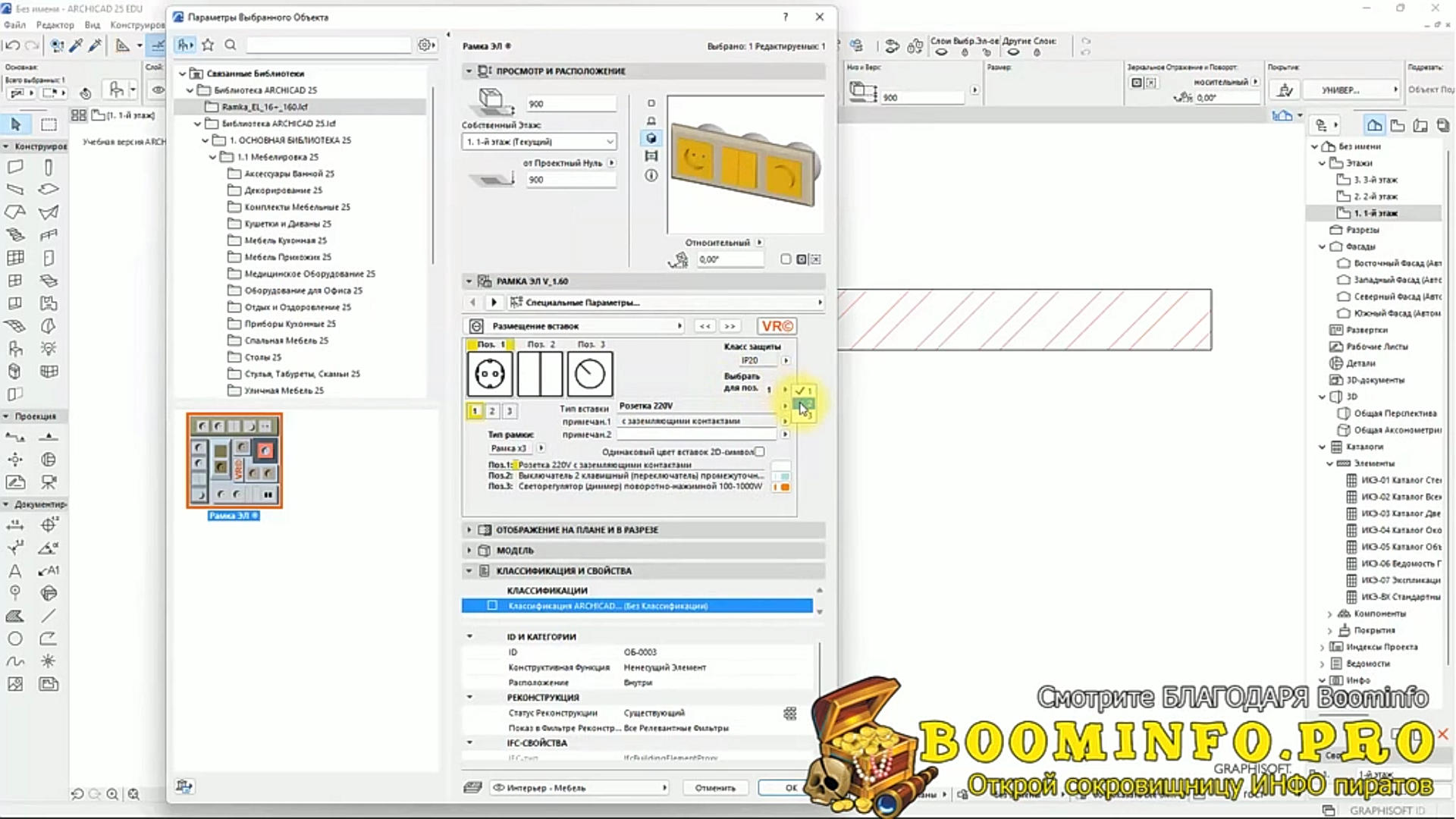Open the Файл menu

click(x=14, y=25)
